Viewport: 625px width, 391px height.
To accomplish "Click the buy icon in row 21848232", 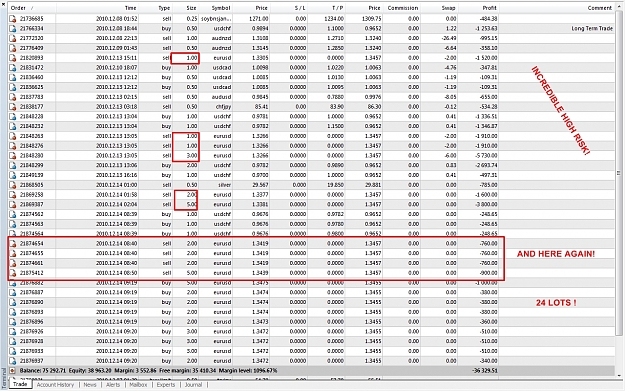I will coord(13,126).
